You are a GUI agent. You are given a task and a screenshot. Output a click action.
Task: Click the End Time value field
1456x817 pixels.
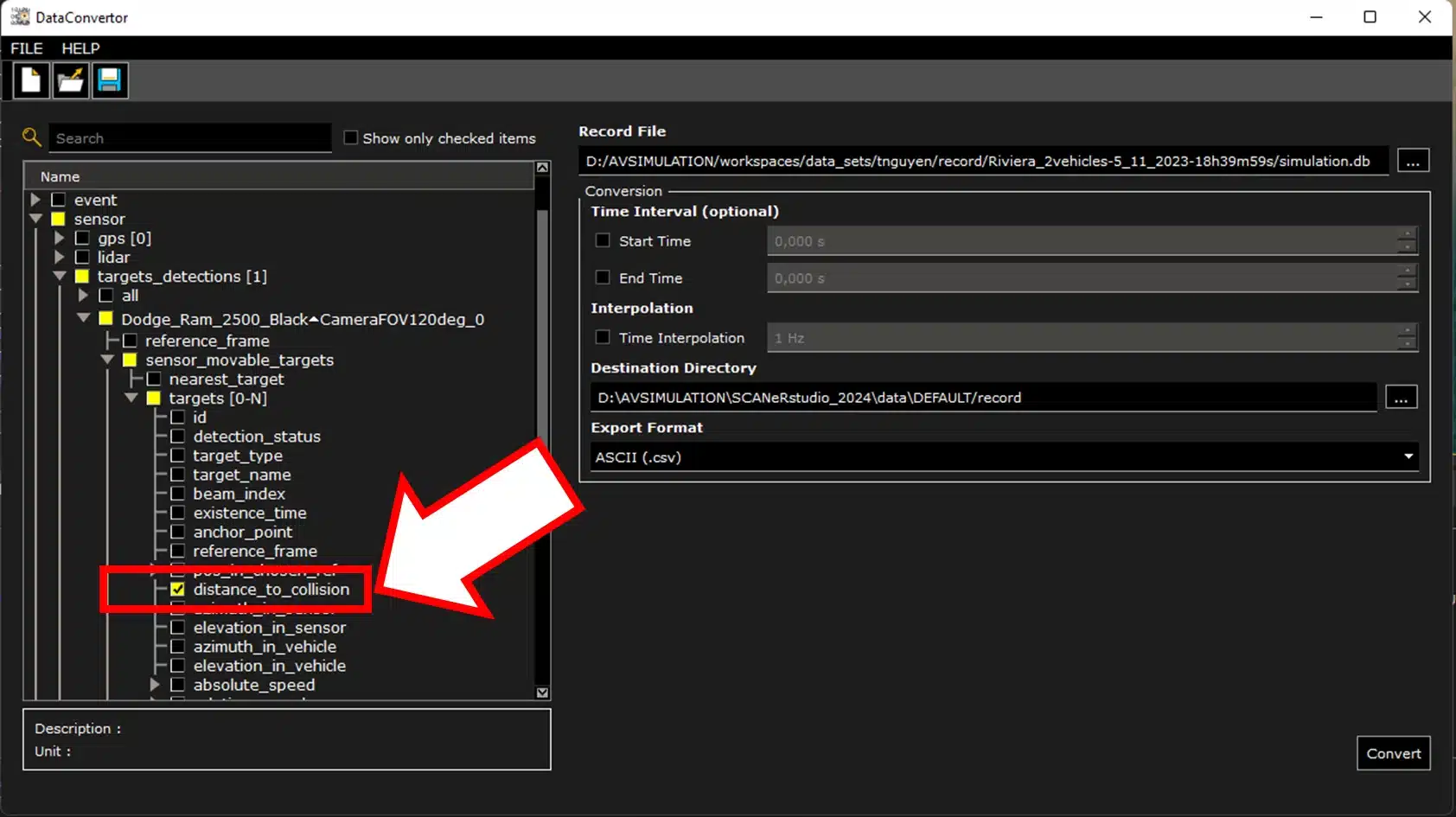pos(1082,278)
